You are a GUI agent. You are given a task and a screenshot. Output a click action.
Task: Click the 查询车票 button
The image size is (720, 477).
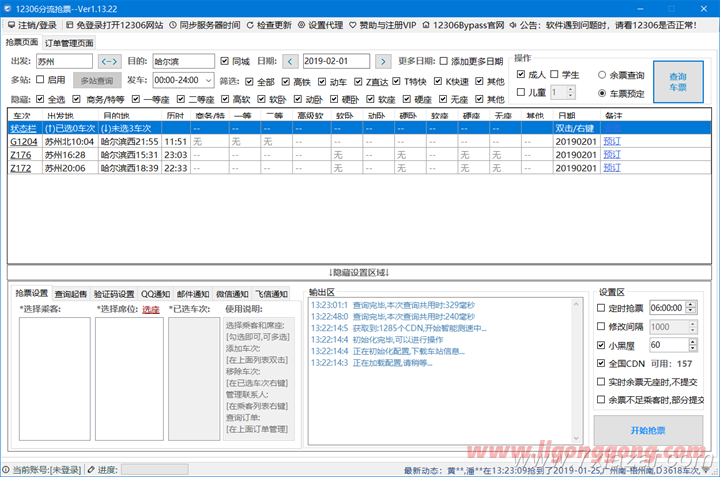pyautogui.click(x=678, y=82)
